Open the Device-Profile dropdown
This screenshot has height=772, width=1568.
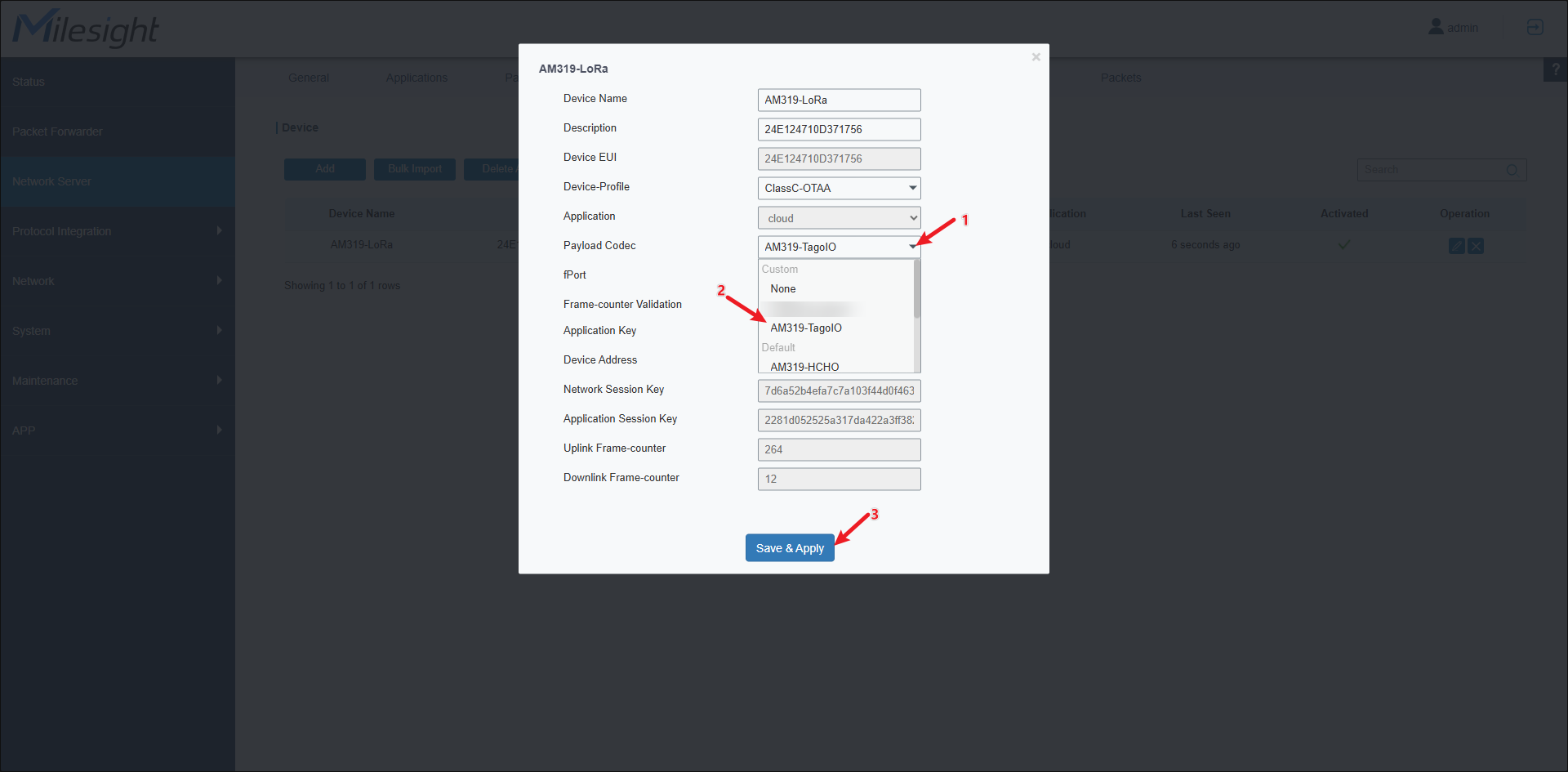click(839, 188)
